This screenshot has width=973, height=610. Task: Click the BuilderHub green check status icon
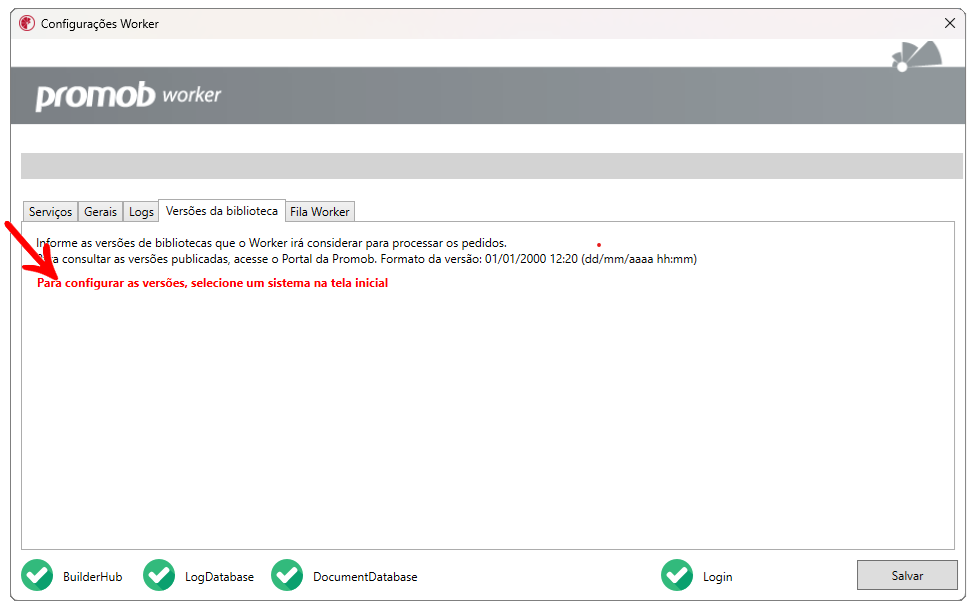37,575
